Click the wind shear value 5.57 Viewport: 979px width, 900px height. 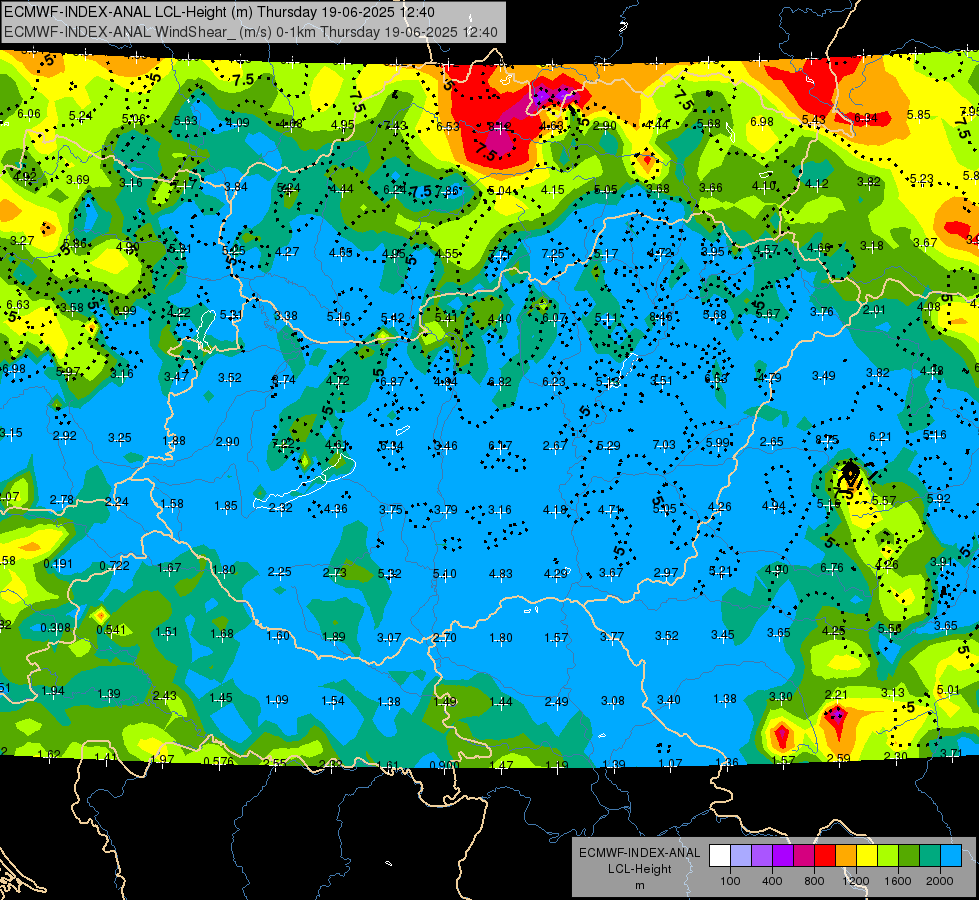(883, 501)
